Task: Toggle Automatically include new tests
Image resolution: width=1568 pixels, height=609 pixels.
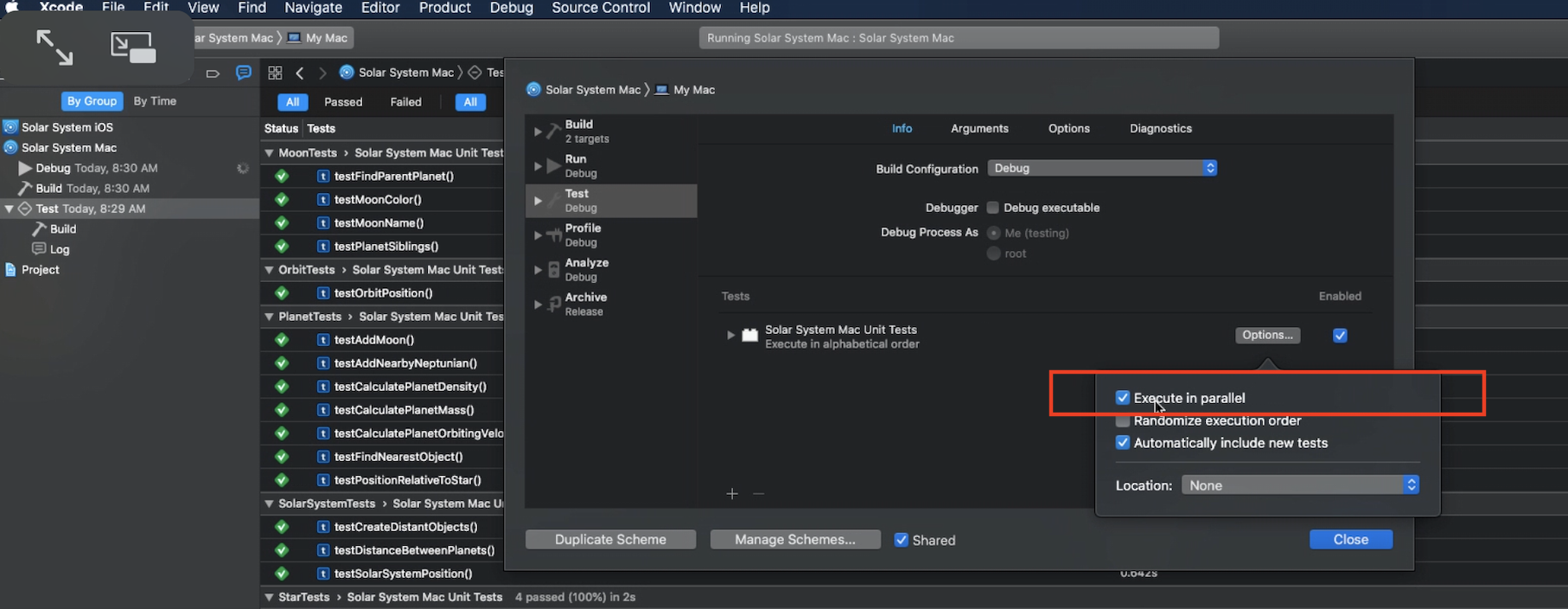Action: (x=1122, y=443)
